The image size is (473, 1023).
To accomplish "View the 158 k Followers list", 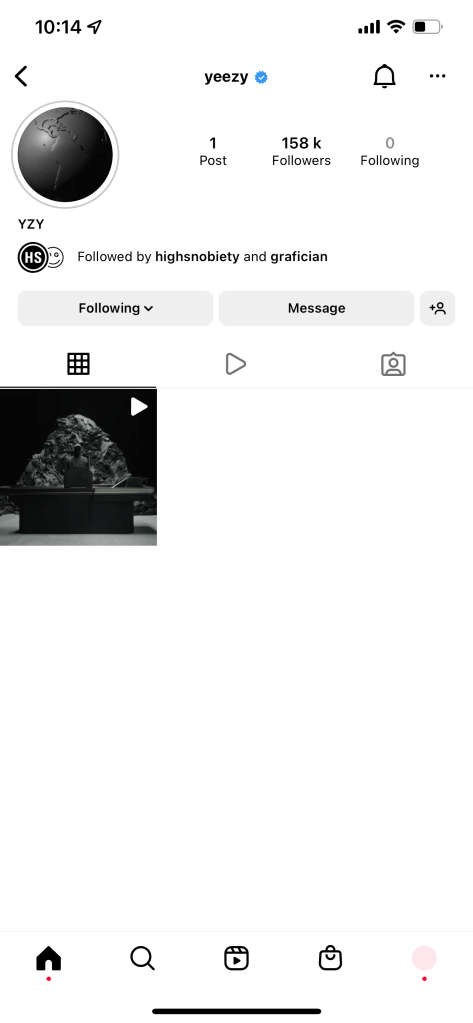I will pyautogui.click(x=301, y=151).
